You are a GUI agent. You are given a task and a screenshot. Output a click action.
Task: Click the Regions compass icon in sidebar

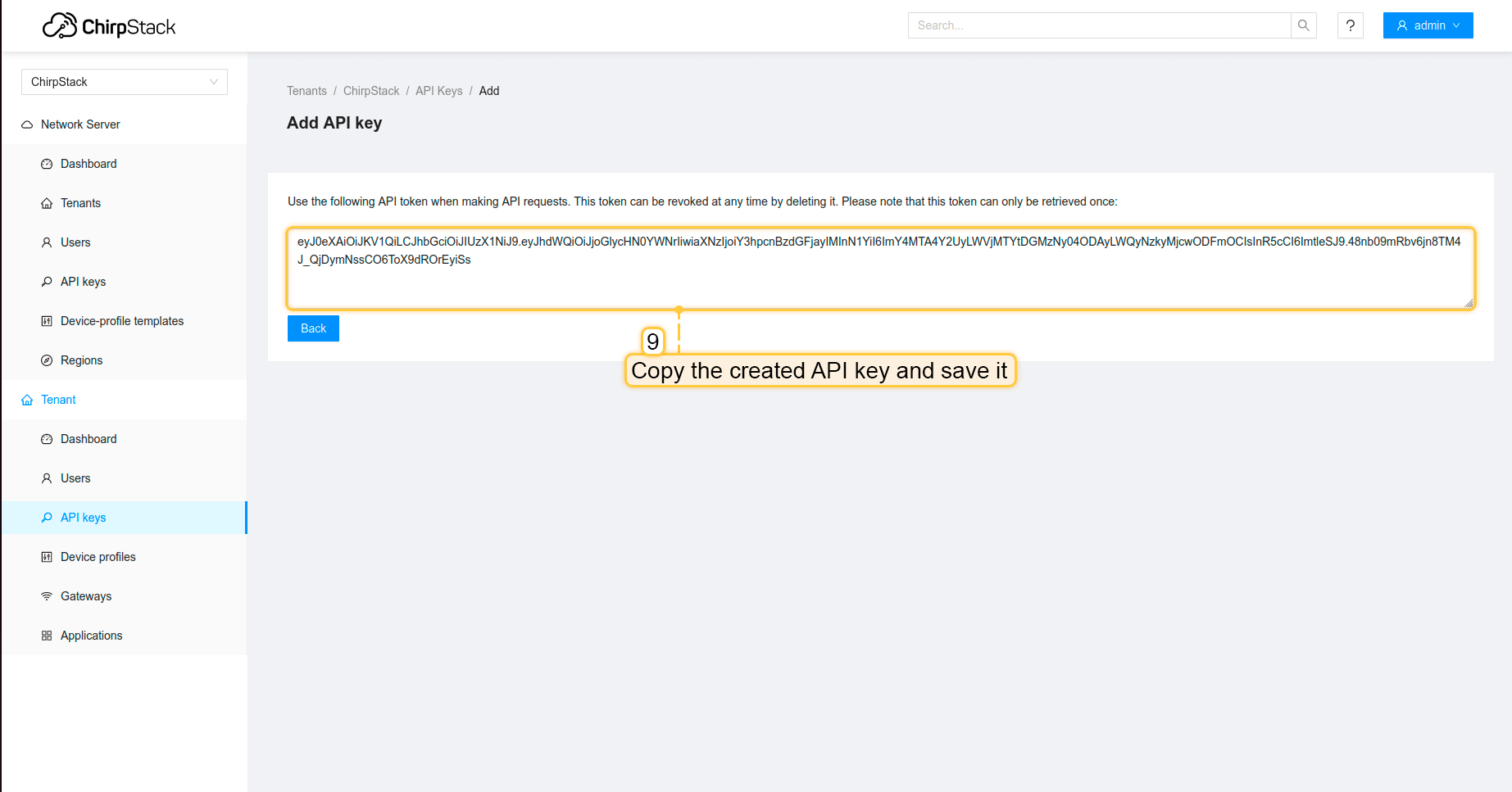click(47, 360)
